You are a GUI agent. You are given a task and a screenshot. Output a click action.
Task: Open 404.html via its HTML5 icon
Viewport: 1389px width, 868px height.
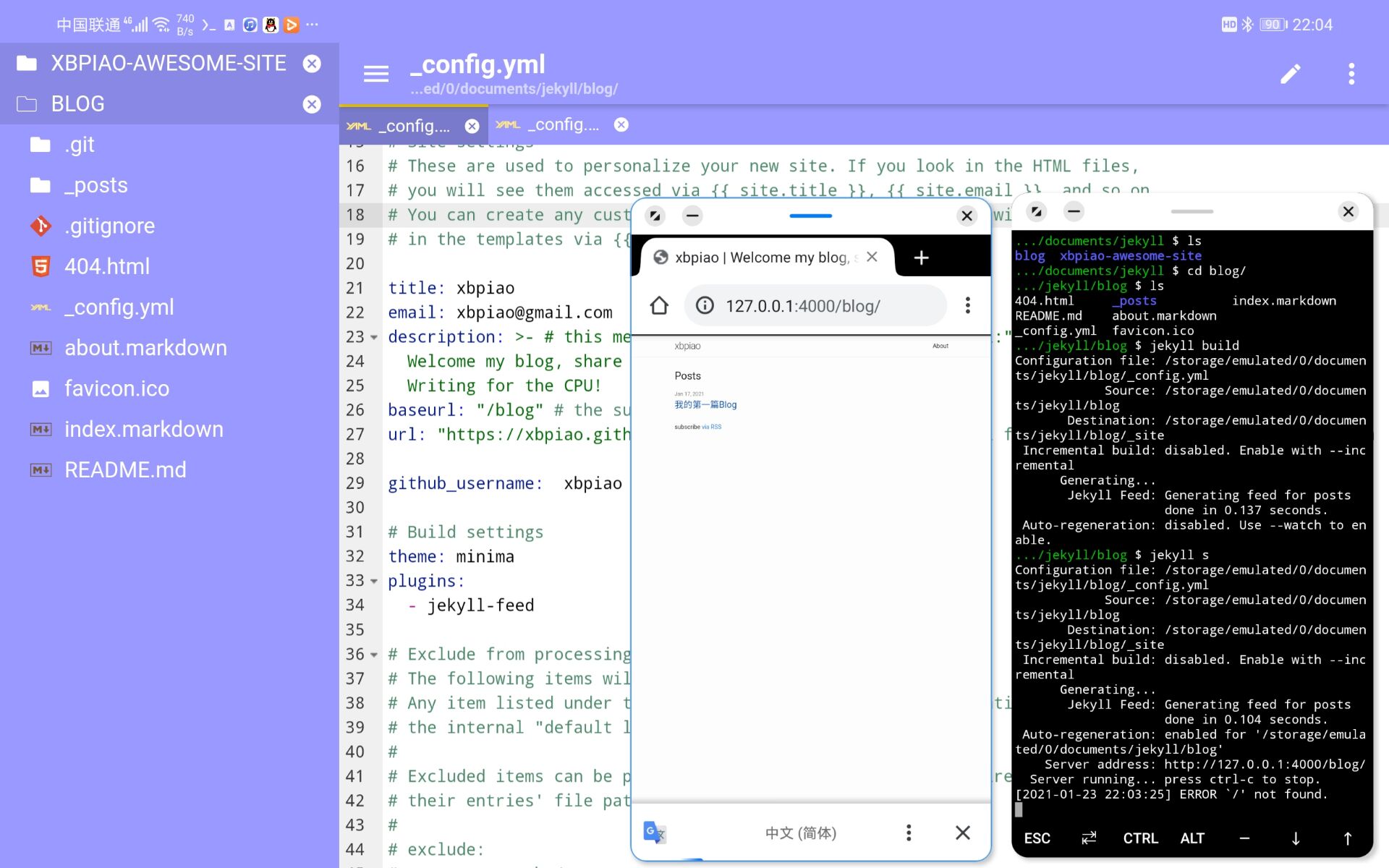[41, 266]
